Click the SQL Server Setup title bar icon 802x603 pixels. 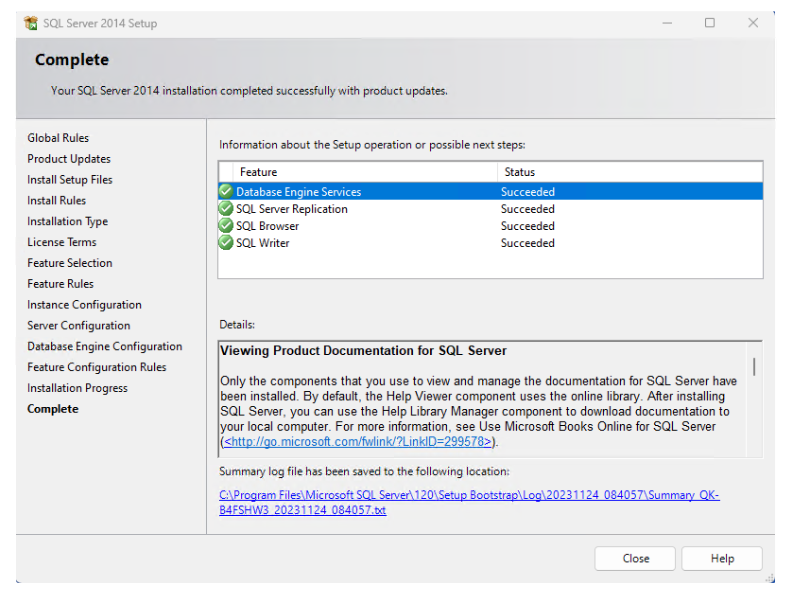coord(30,23)
